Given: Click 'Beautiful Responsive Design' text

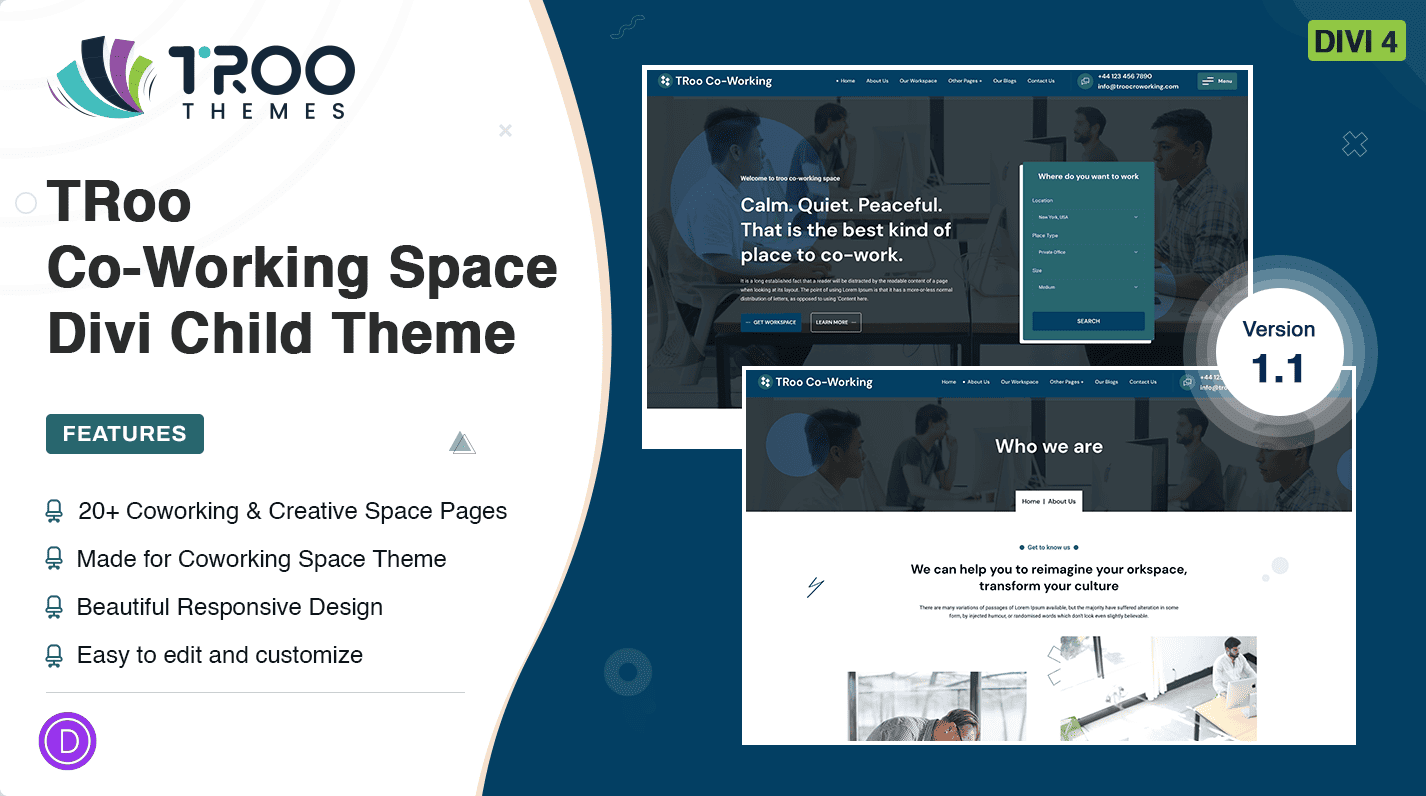Looking at the screenshot, I should 230,607.
